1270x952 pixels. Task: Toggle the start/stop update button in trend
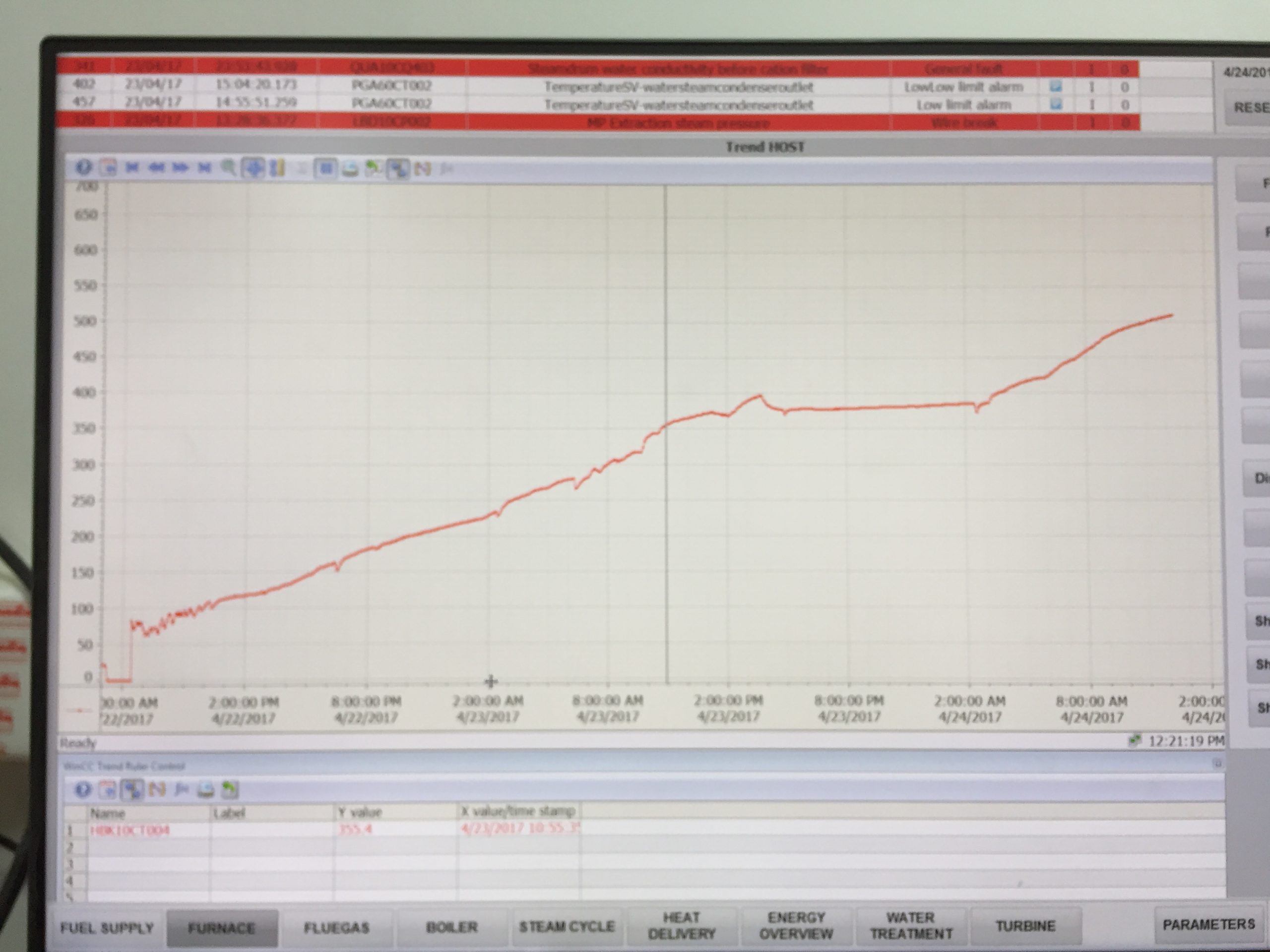tap(325, 169)
